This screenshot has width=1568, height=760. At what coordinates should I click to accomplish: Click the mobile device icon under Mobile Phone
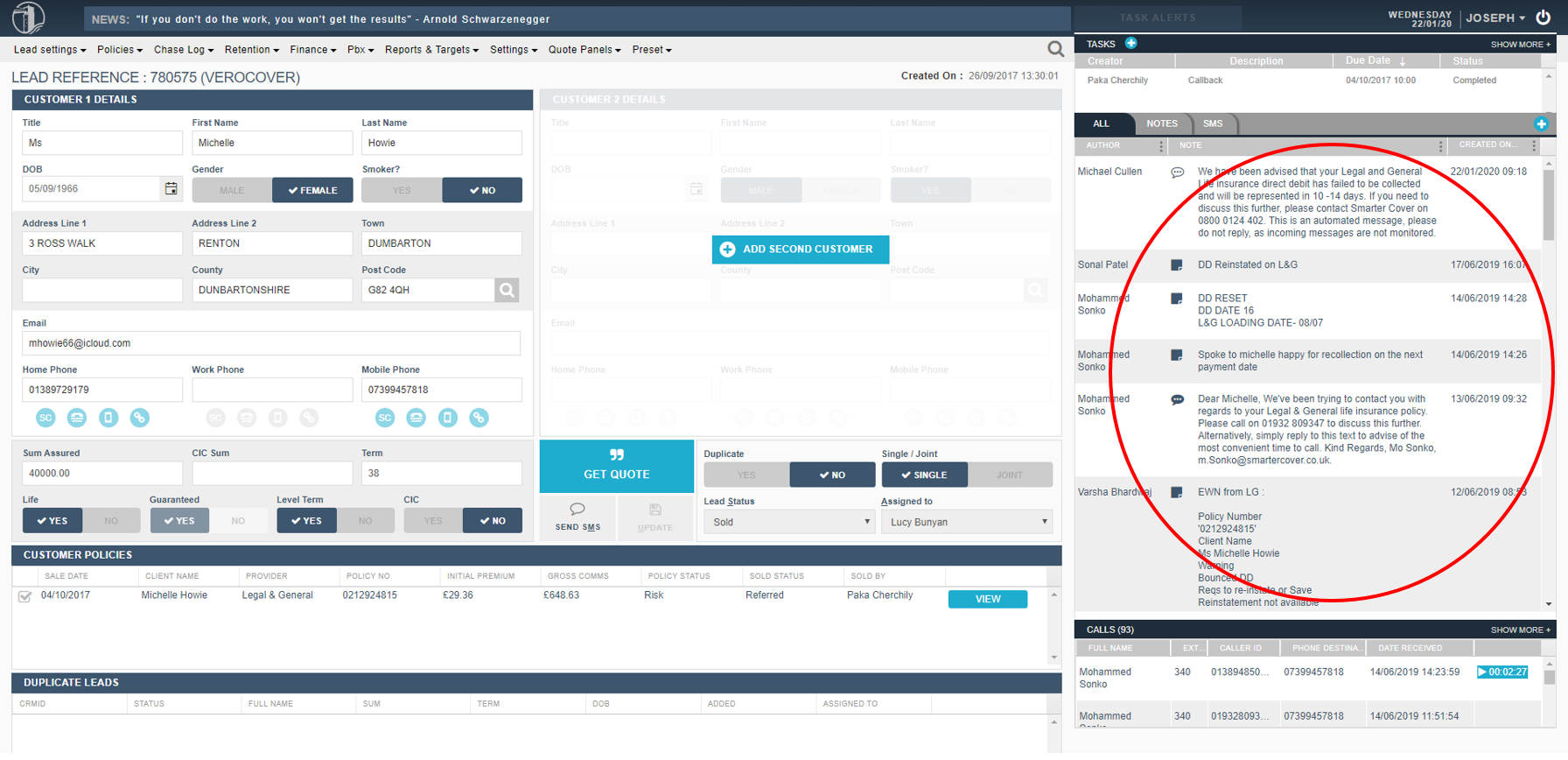pyautogui.click(x=447, y=419)
